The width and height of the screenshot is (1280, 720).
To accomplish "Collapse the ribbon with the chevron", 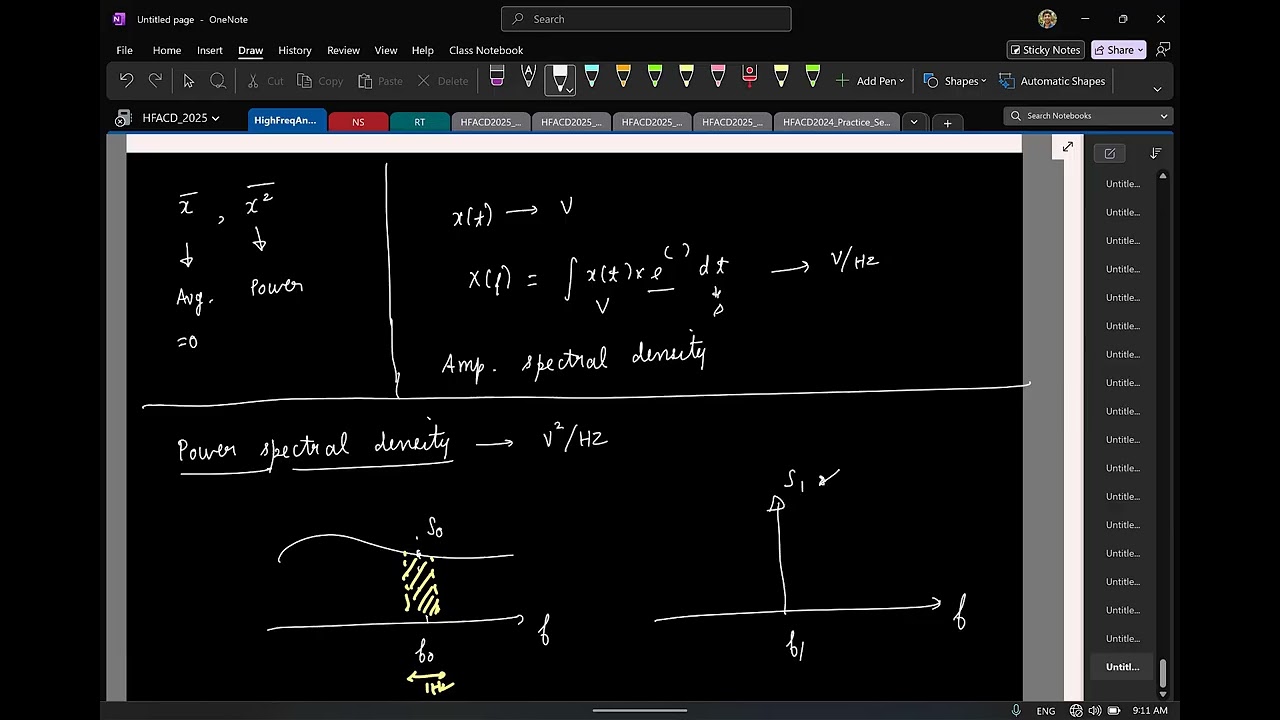I will coord(1157,89).
